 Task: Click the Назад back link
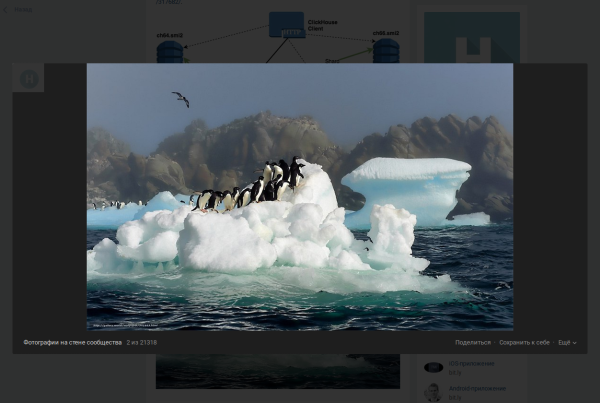coord(23,10)
